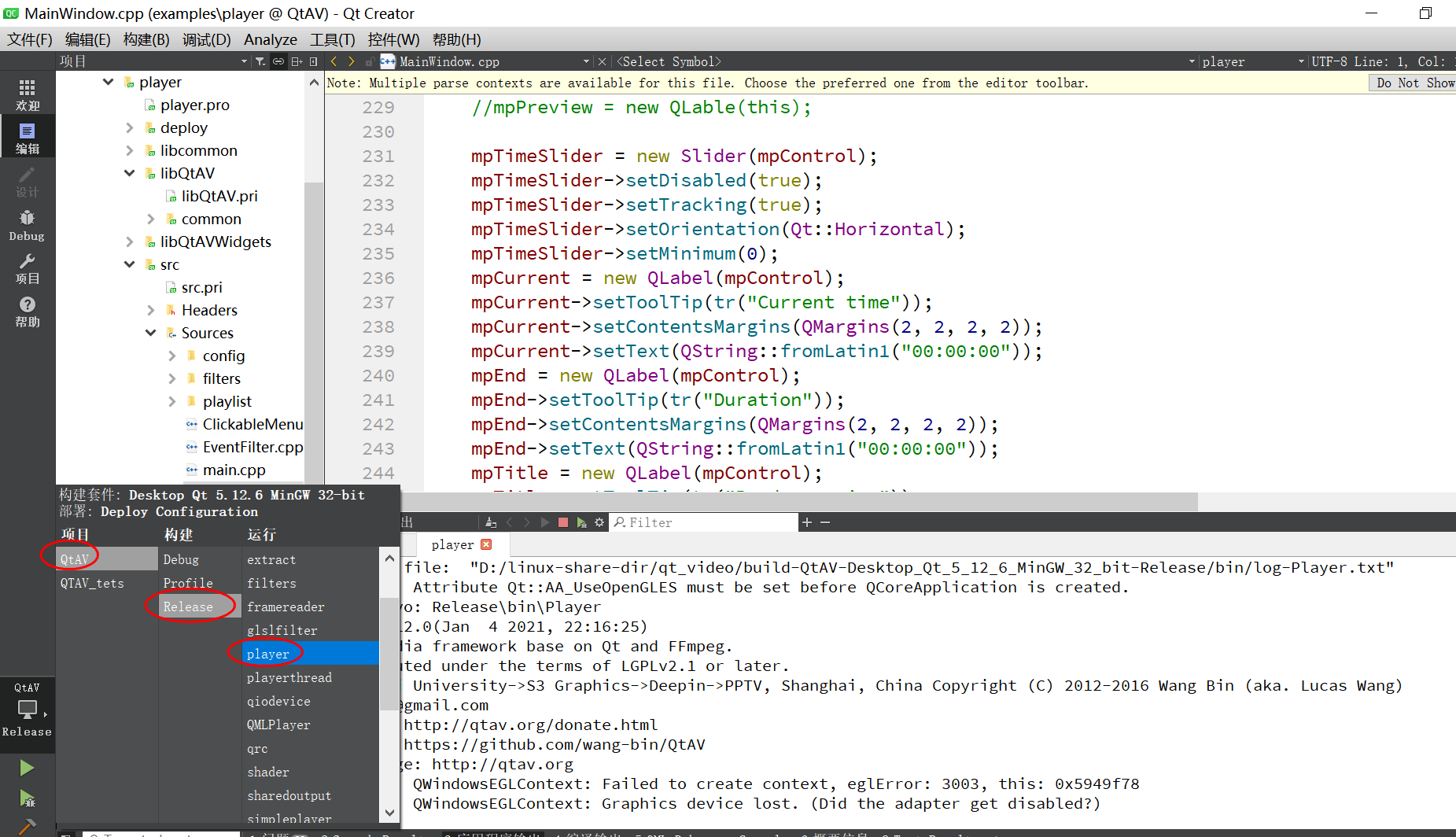The image size is (1456, 837).
Task: Open the player parse context dropdown
Action: tap(1252, 61)
